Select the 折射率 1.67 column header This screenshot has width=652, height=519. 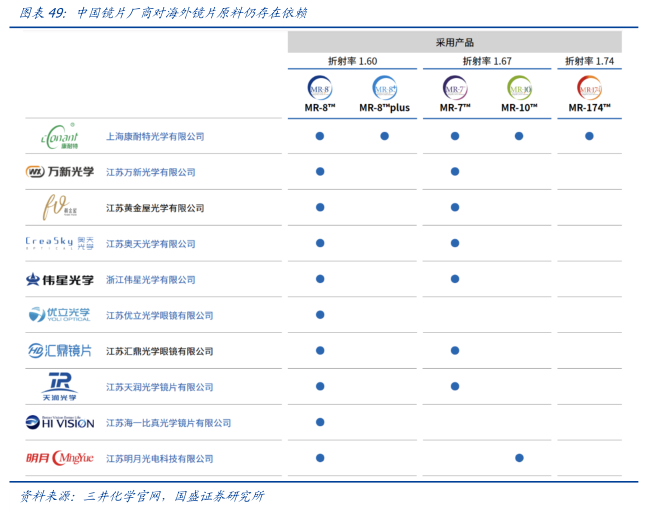(487, 62)
